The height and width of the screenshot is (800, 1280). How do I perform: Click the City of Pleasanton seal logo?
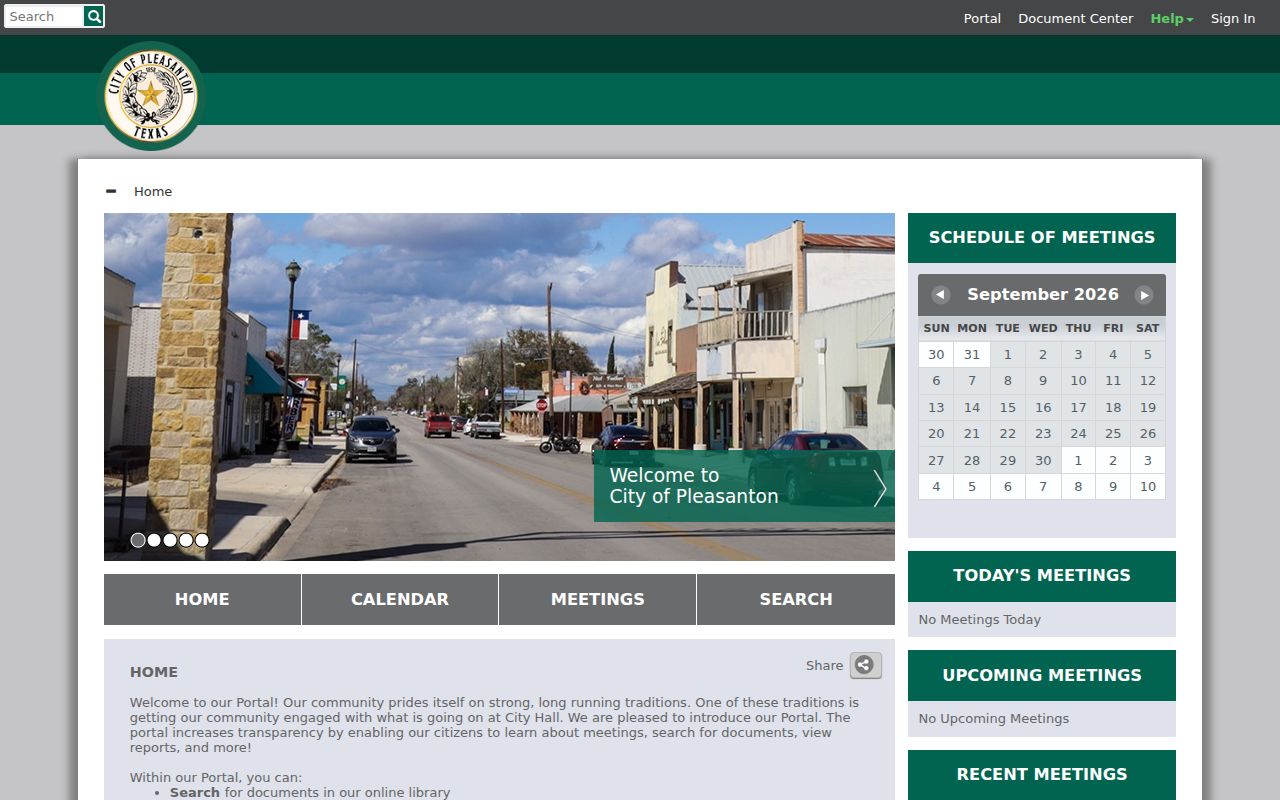click(x=151, y=96)
